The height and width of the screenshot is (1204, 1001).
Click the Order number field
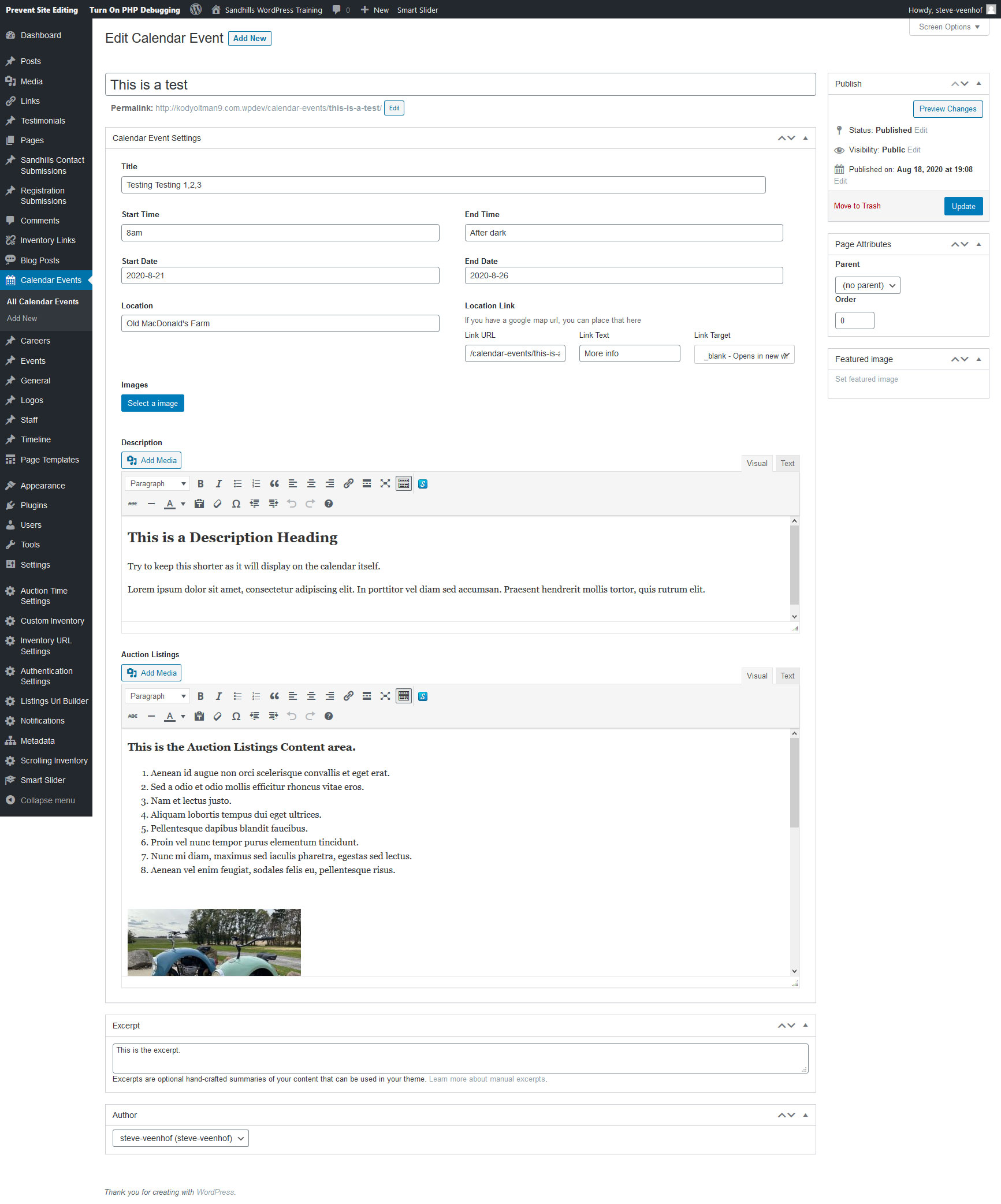(854, 320)
